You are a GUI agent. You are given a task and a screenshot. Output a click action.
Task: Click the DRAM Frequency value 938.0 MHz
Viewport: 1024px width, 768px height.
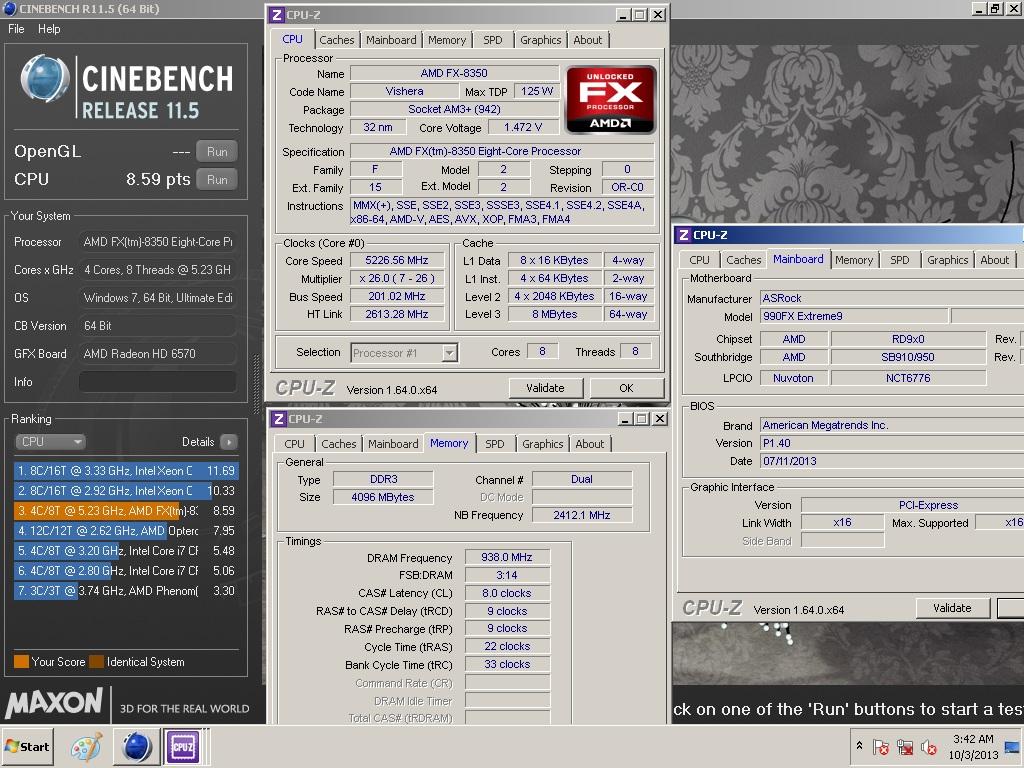(507, 557)
